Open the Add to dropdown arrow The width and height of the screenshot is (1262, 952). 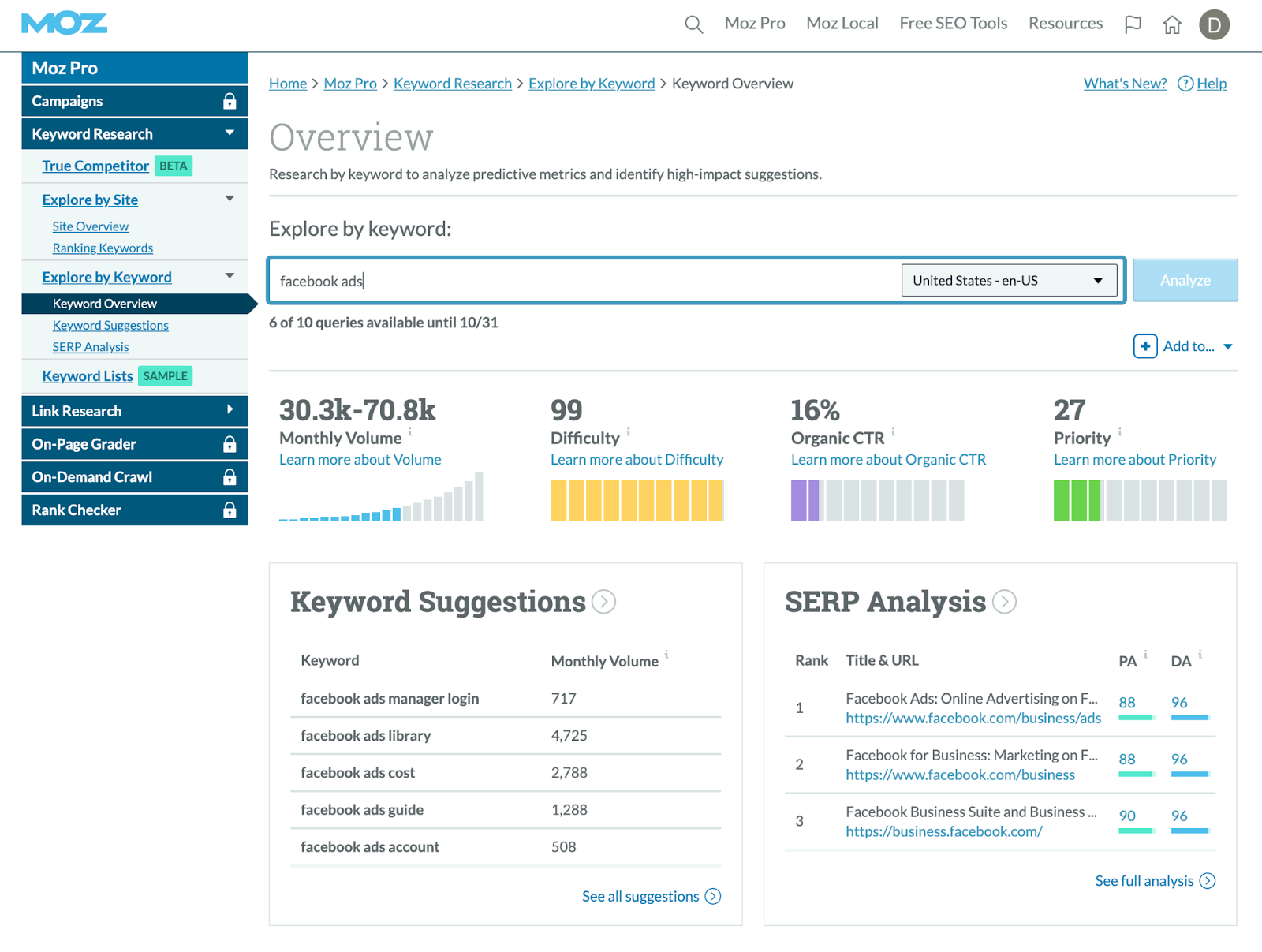click(1228, 347)
